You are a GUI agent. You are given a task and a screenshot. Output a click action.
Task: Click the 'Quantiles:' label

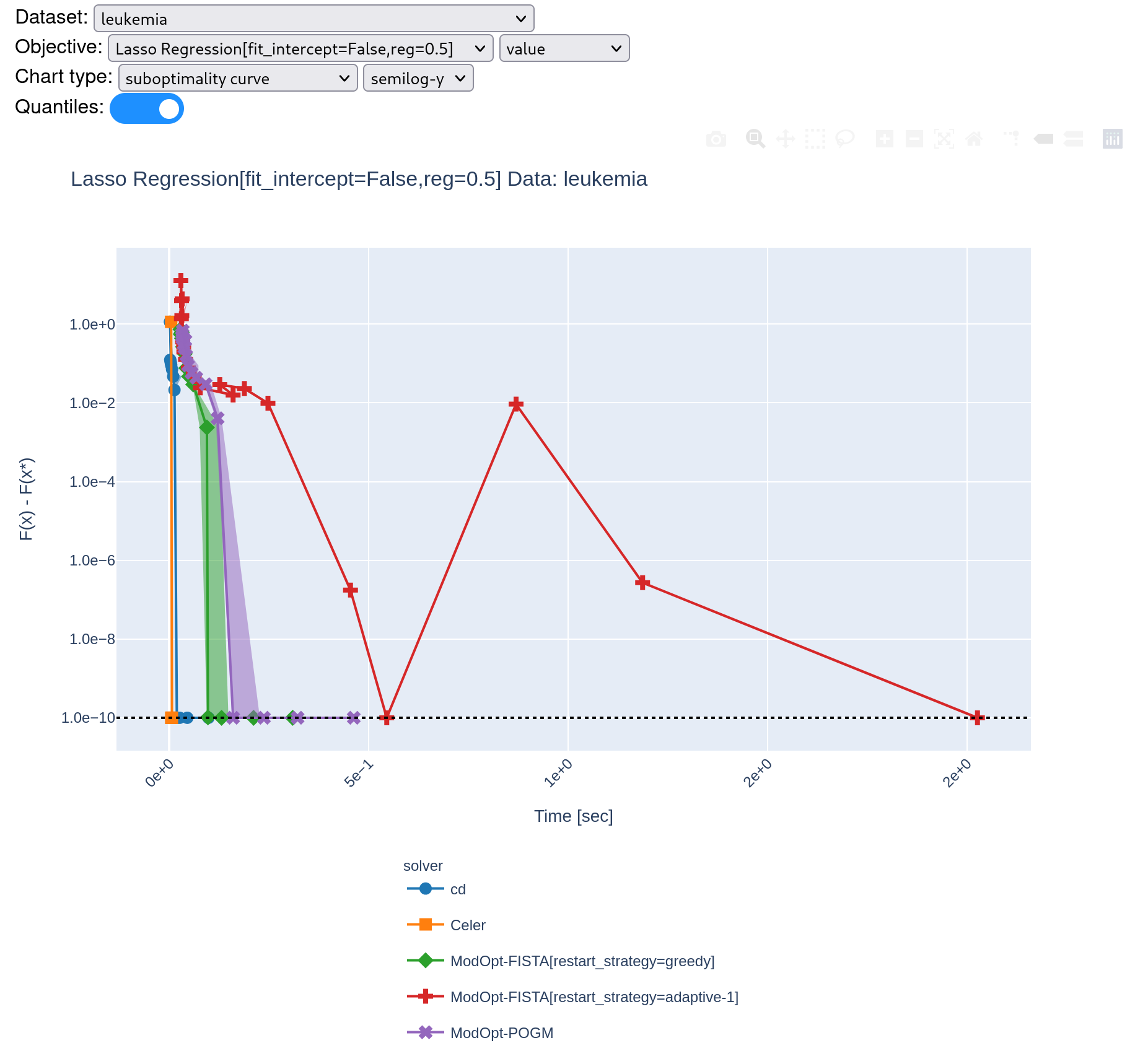tap(59, 107)
